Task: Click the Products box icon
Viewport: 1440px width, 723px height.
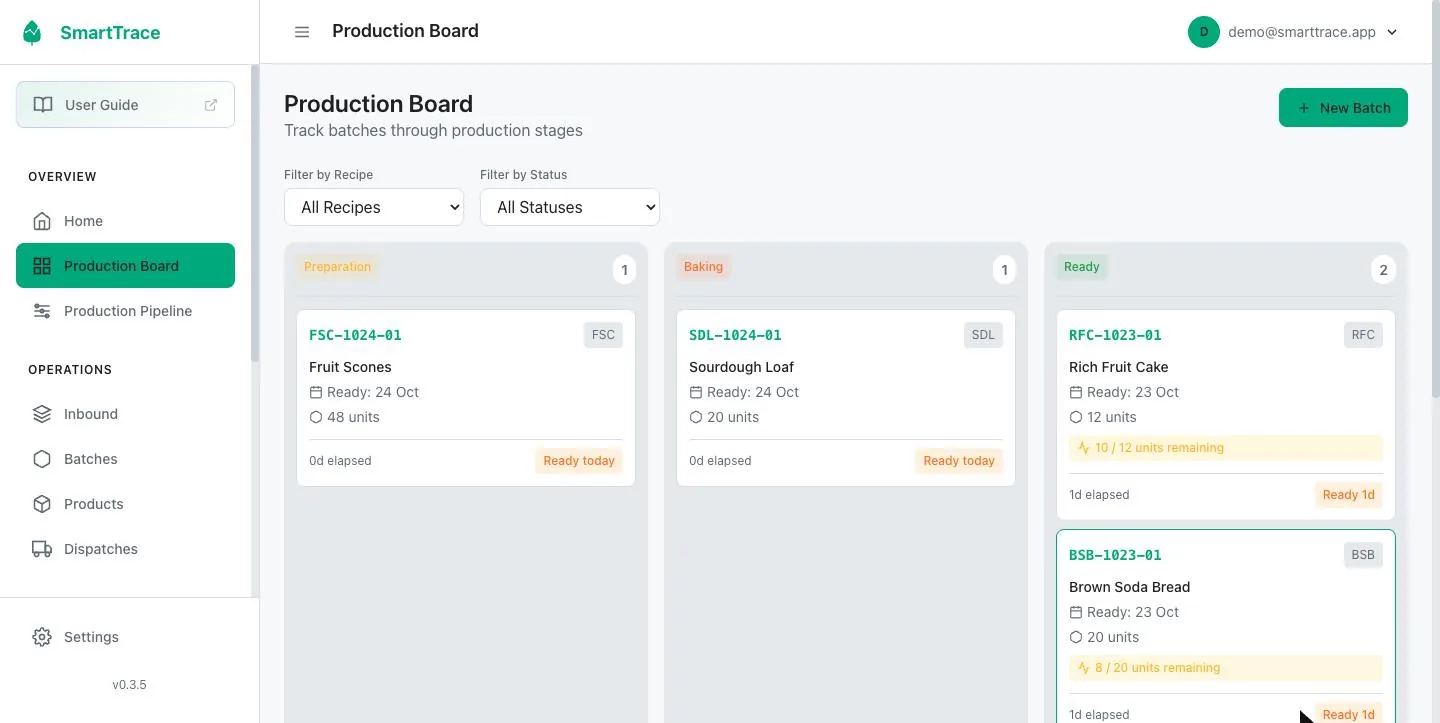Action: coord(42,504)
